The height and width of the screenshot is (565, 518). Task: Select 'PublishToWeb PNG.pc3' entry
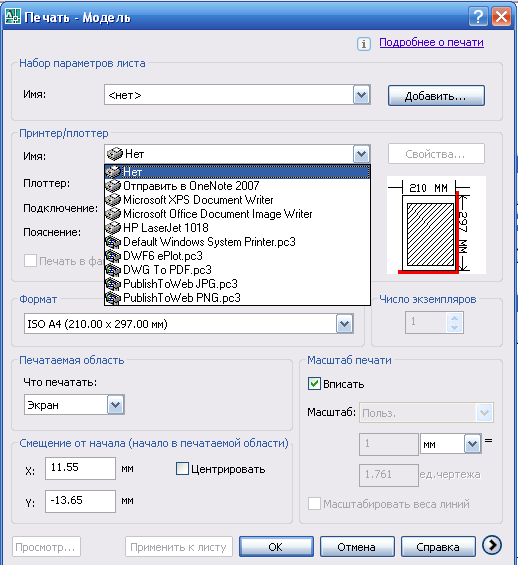tap(237, 298)
